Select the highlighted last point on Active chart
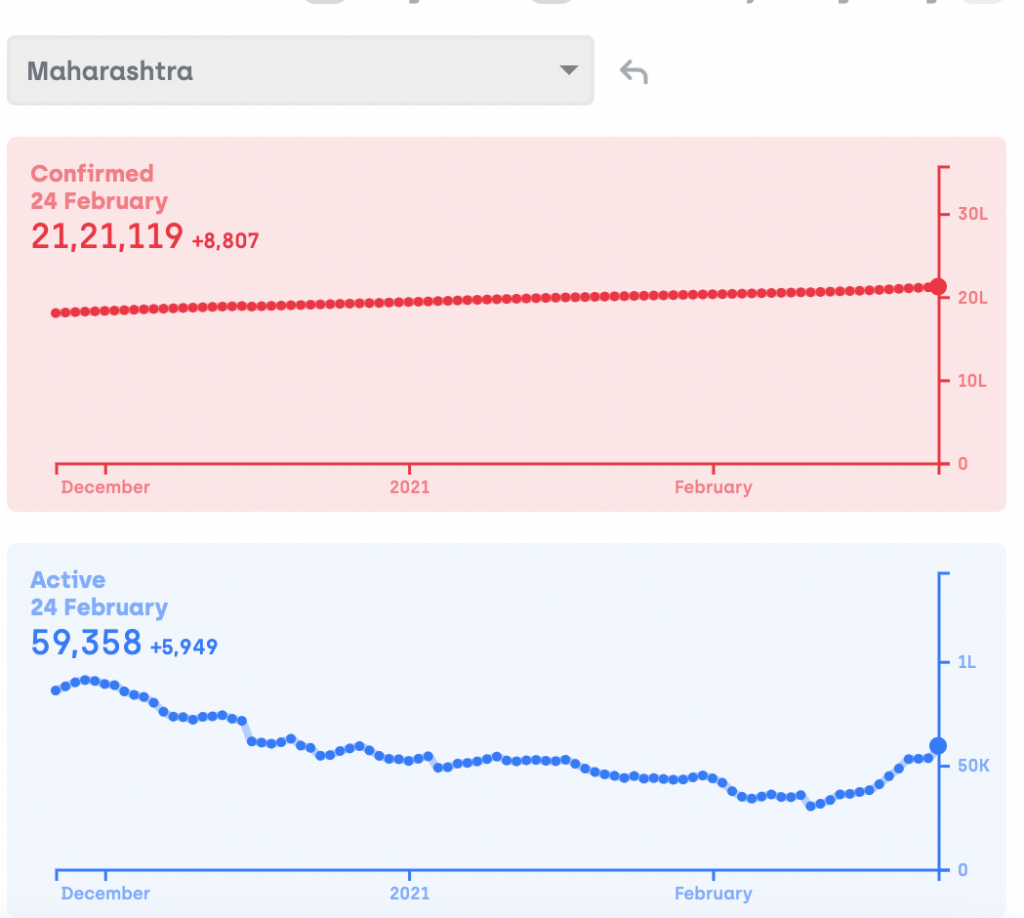 click(x=938, y=746)
